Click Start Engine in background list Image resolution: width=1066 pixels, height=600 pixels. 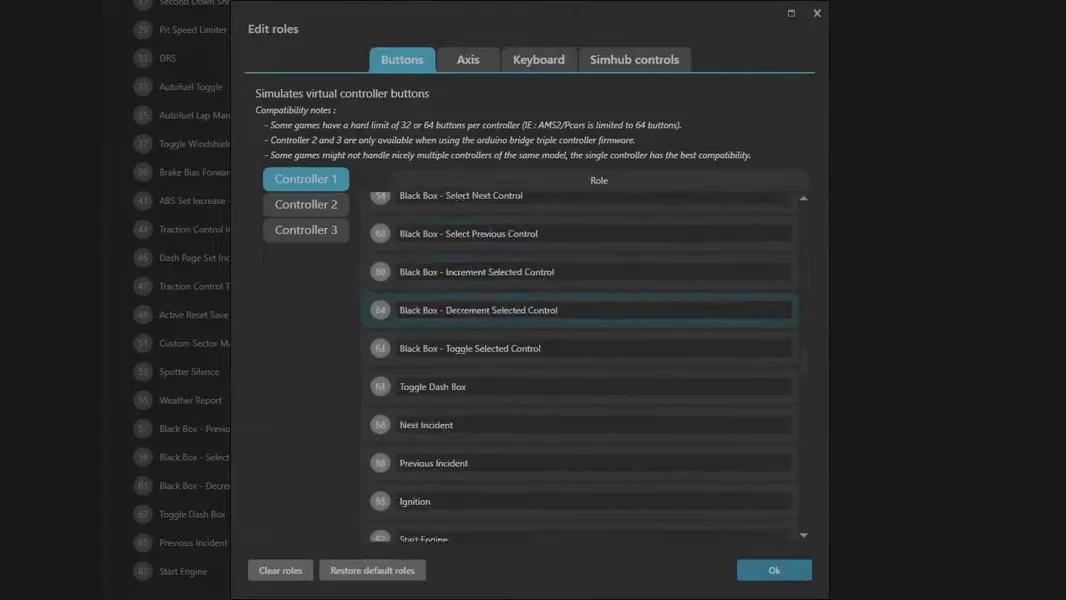click(183, 571)
